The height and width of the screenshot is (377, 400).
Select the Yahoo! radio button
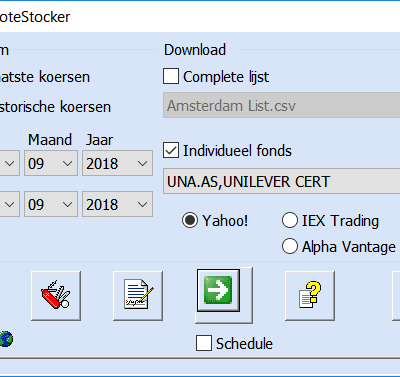190,220
